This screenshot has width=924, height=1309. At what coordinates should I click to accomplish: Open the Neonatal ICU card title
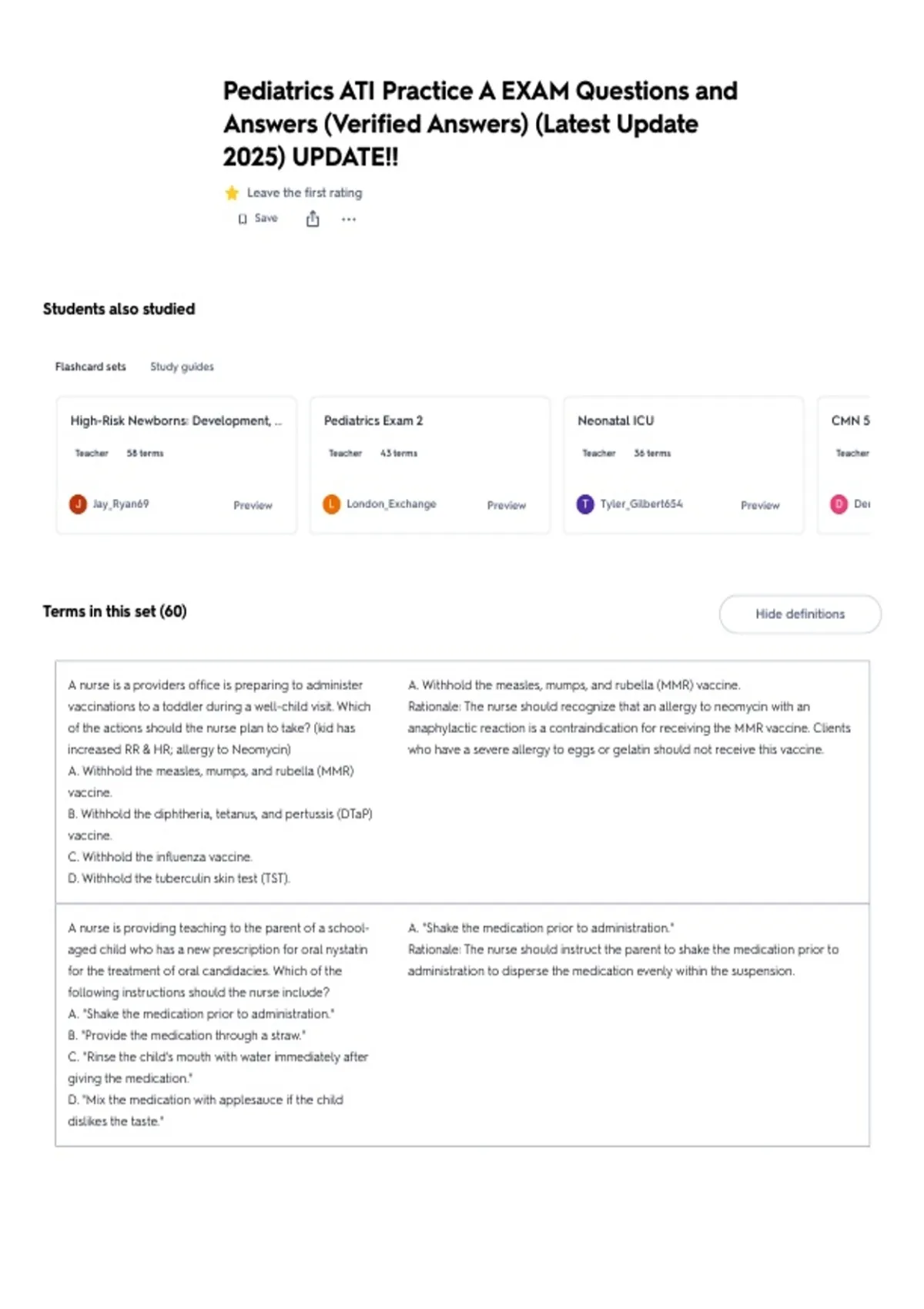[x=616, y=420]
